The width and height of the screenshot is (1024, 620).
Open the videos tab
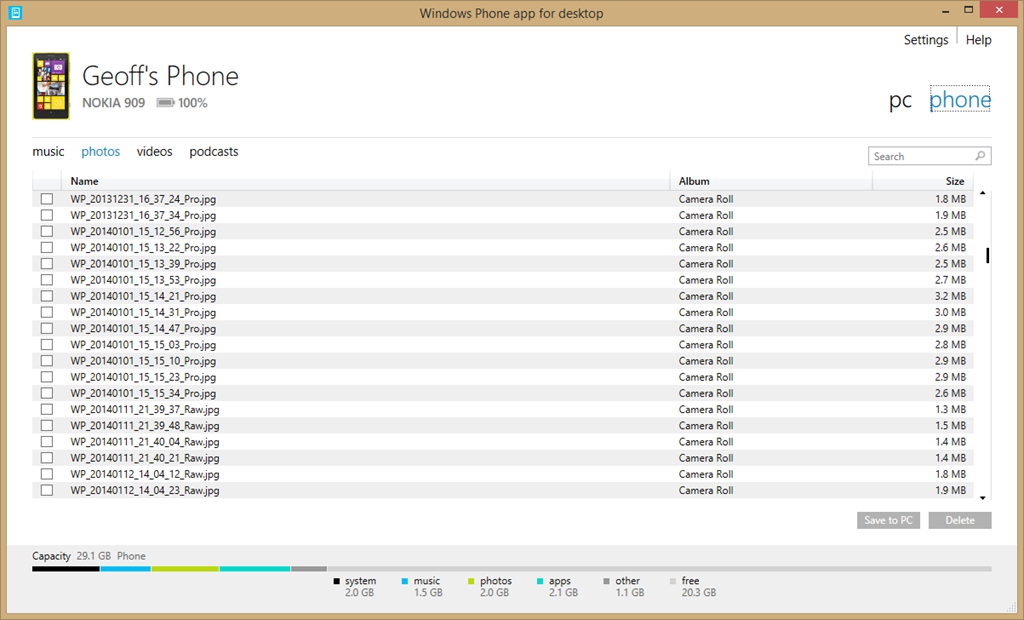[x=154, y=152]
